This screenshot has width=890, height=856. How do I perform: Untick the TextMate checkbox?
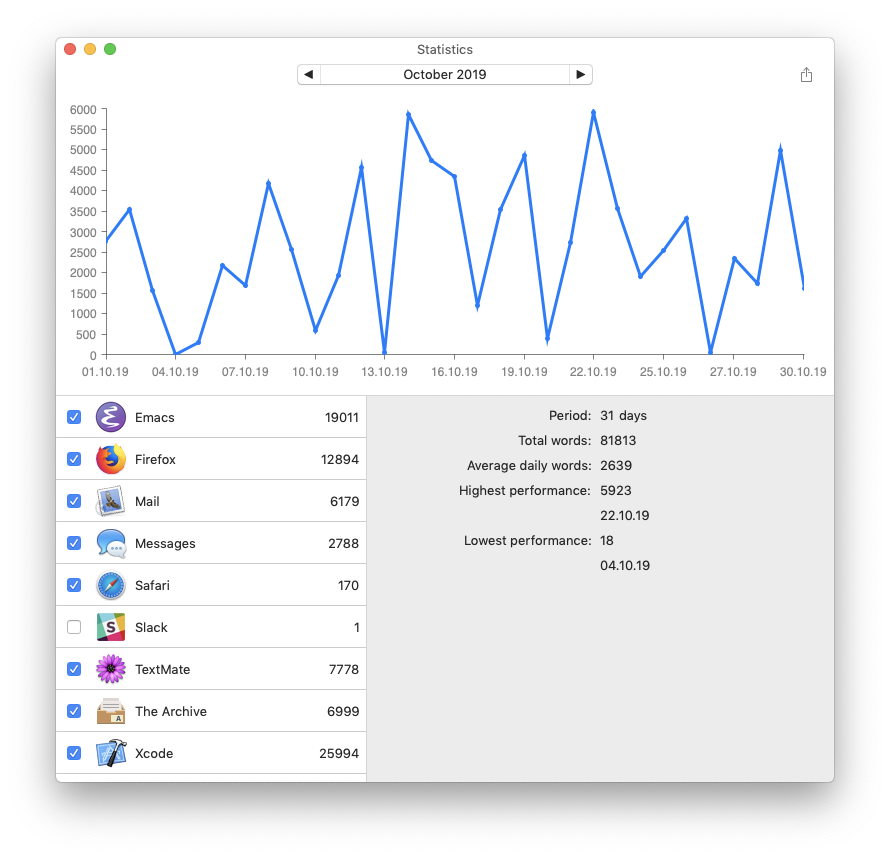click(x=74, y=669)
